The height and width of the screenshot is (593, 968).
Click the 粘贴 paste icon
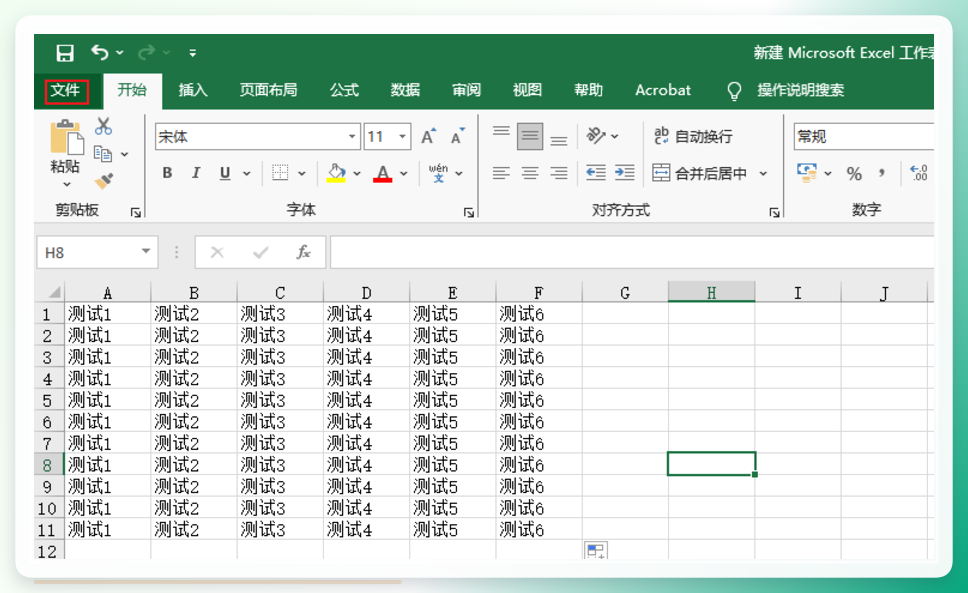(66, 137)
